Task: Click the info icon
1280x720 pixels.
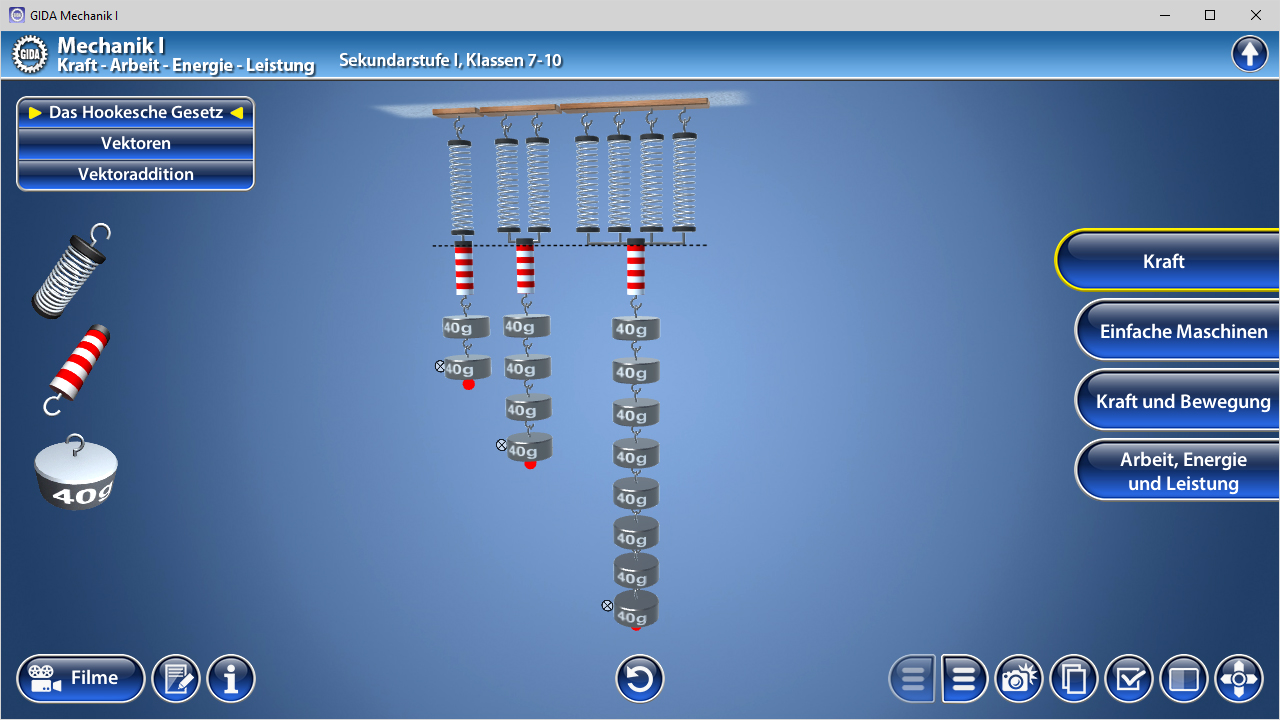Action: click(230, 678)
